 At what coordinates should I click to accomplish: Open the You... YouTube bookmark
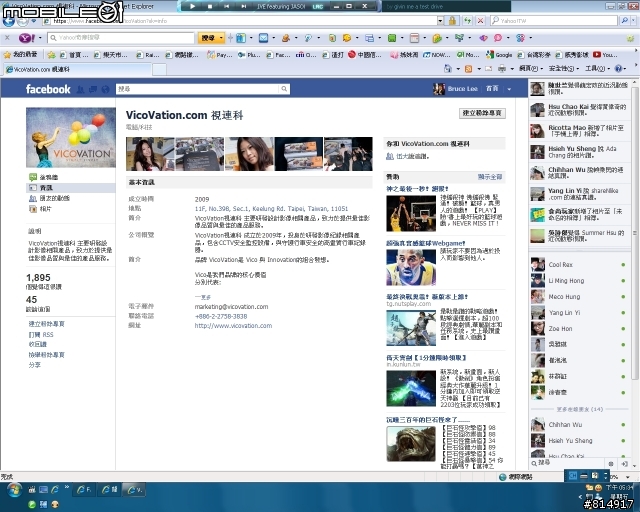pos(605,55)
